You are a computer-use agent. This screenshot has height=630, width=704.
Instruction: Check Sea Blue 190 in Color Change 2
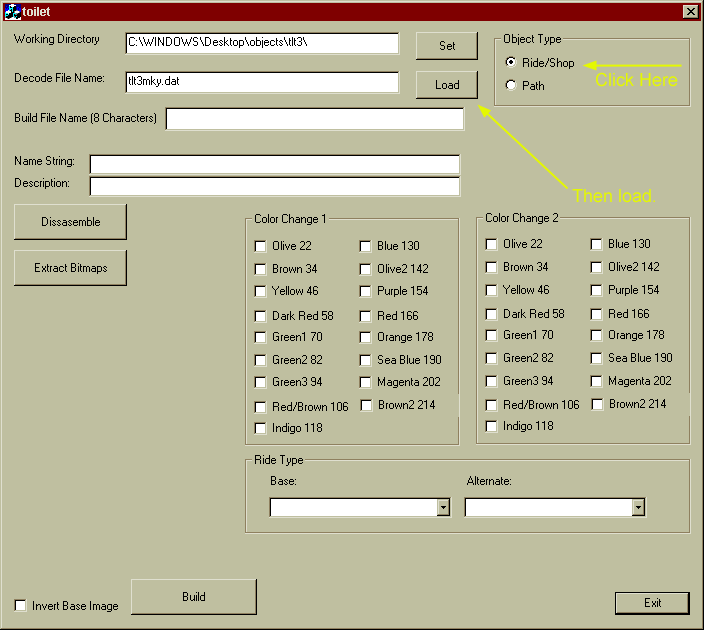point(596,358)
